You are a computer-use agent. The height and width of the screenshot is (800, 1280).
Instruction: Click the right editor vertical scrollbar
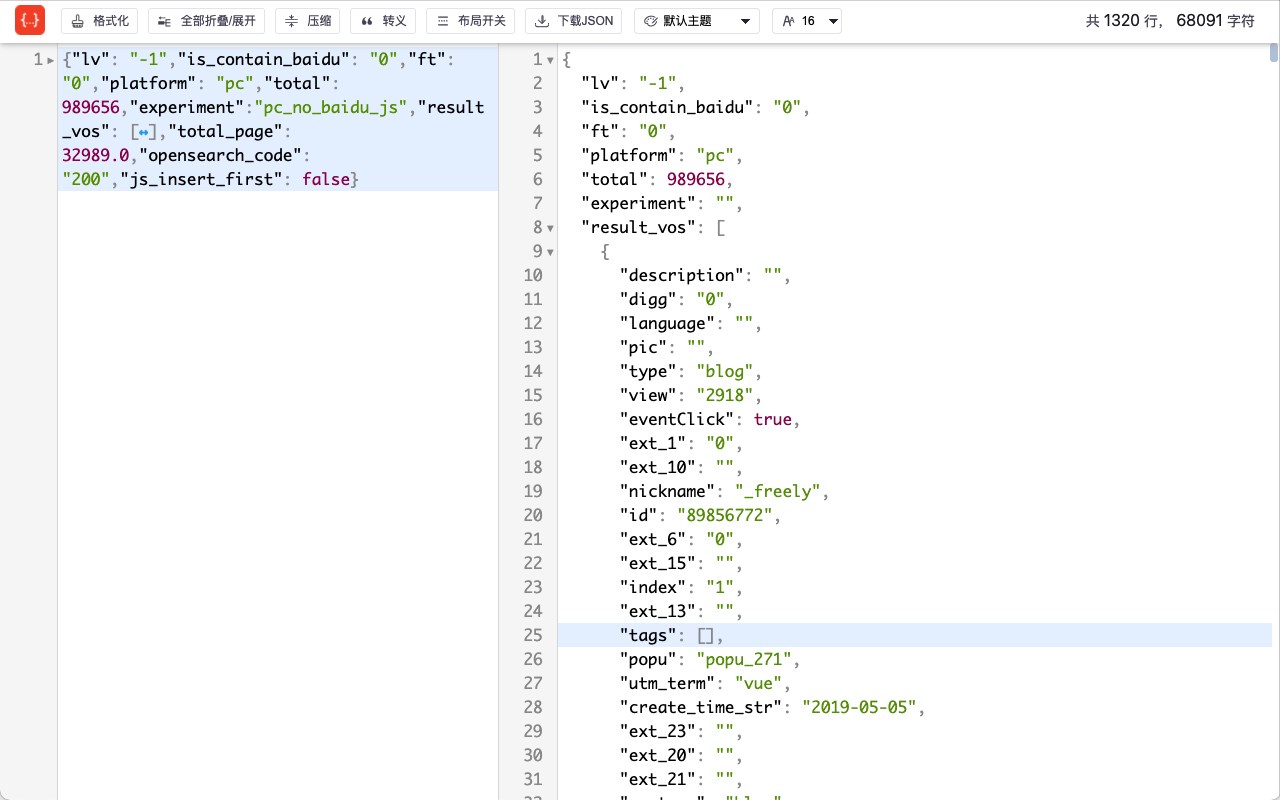point(1274,52)
